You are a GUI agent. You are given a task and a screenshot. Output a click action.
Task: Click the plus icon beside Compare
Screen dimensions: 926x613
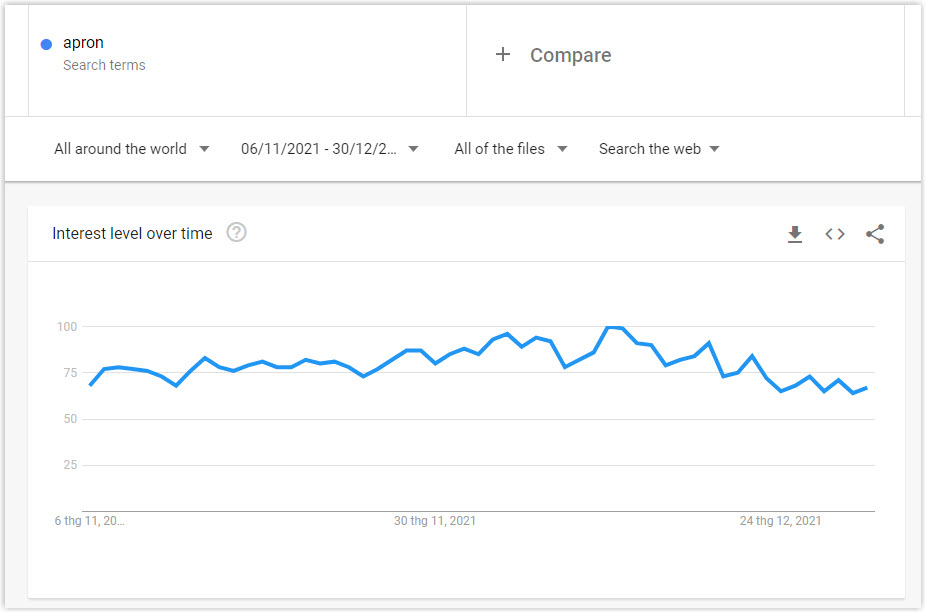(503, 54)
